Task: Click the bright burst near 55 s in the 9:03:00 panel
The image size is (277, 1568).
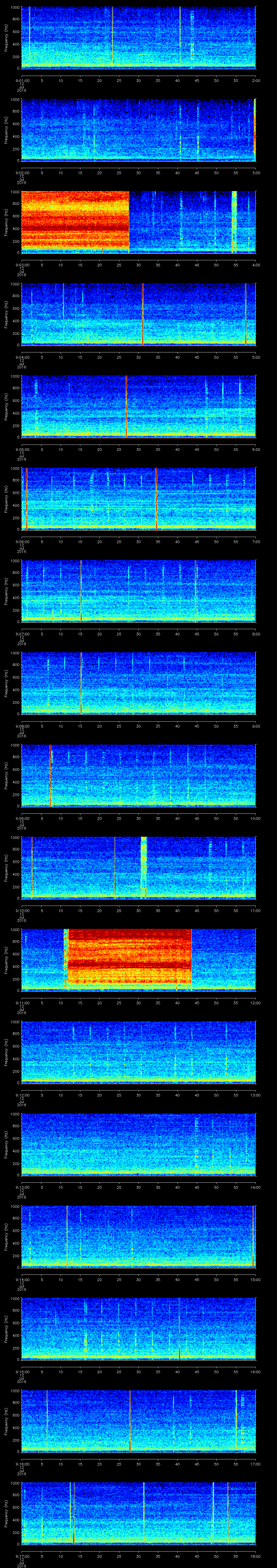Action: coord(234,222)
